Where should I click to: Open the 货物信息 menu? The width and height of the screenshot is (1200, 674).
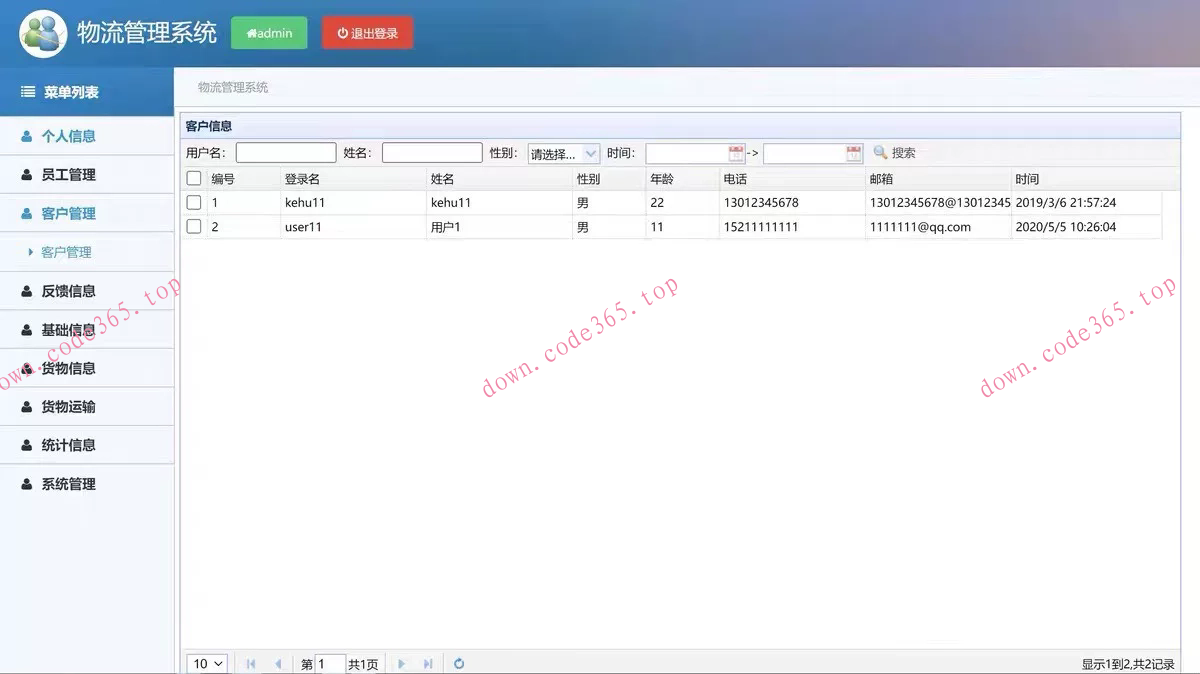87,369
